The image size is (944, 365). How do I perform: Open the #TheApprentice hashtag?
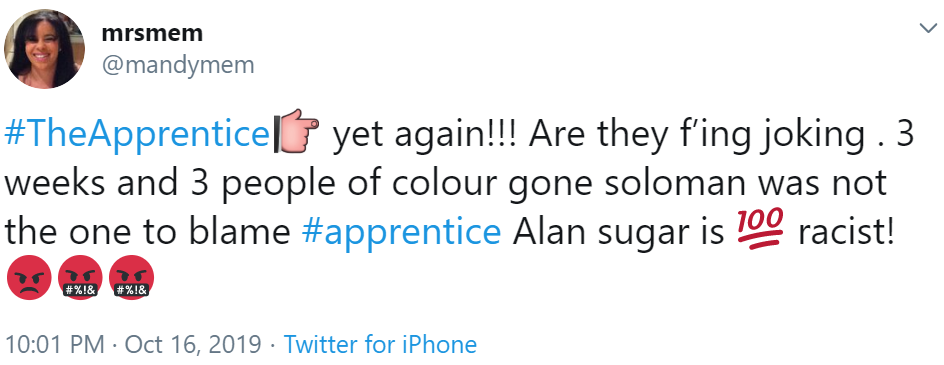click(136, 135)
